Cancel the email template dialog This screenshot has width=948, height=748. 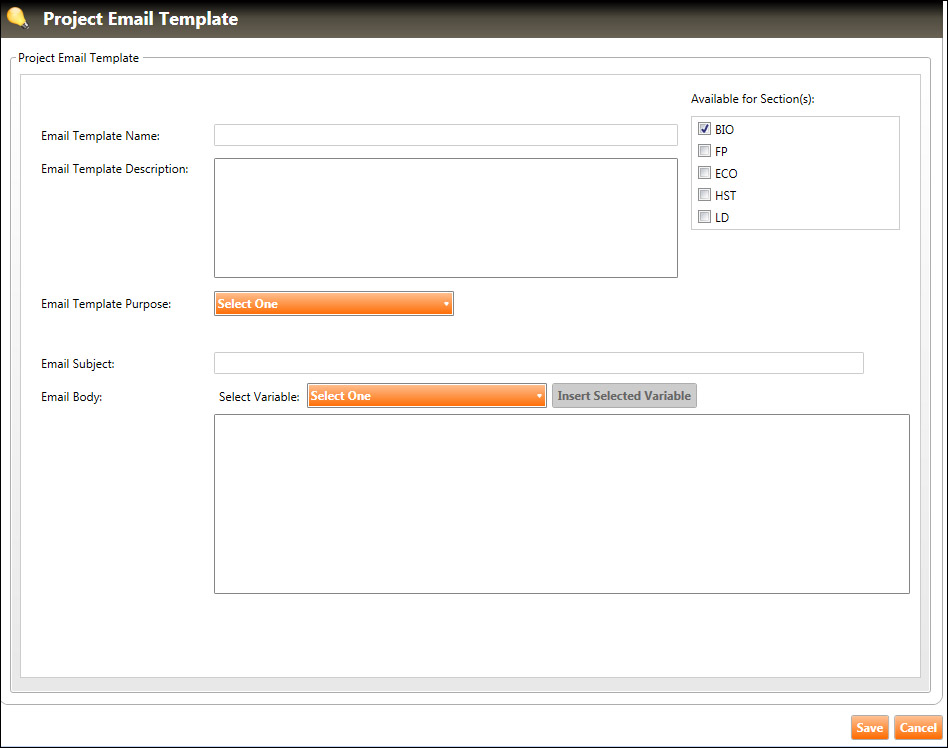917,728
